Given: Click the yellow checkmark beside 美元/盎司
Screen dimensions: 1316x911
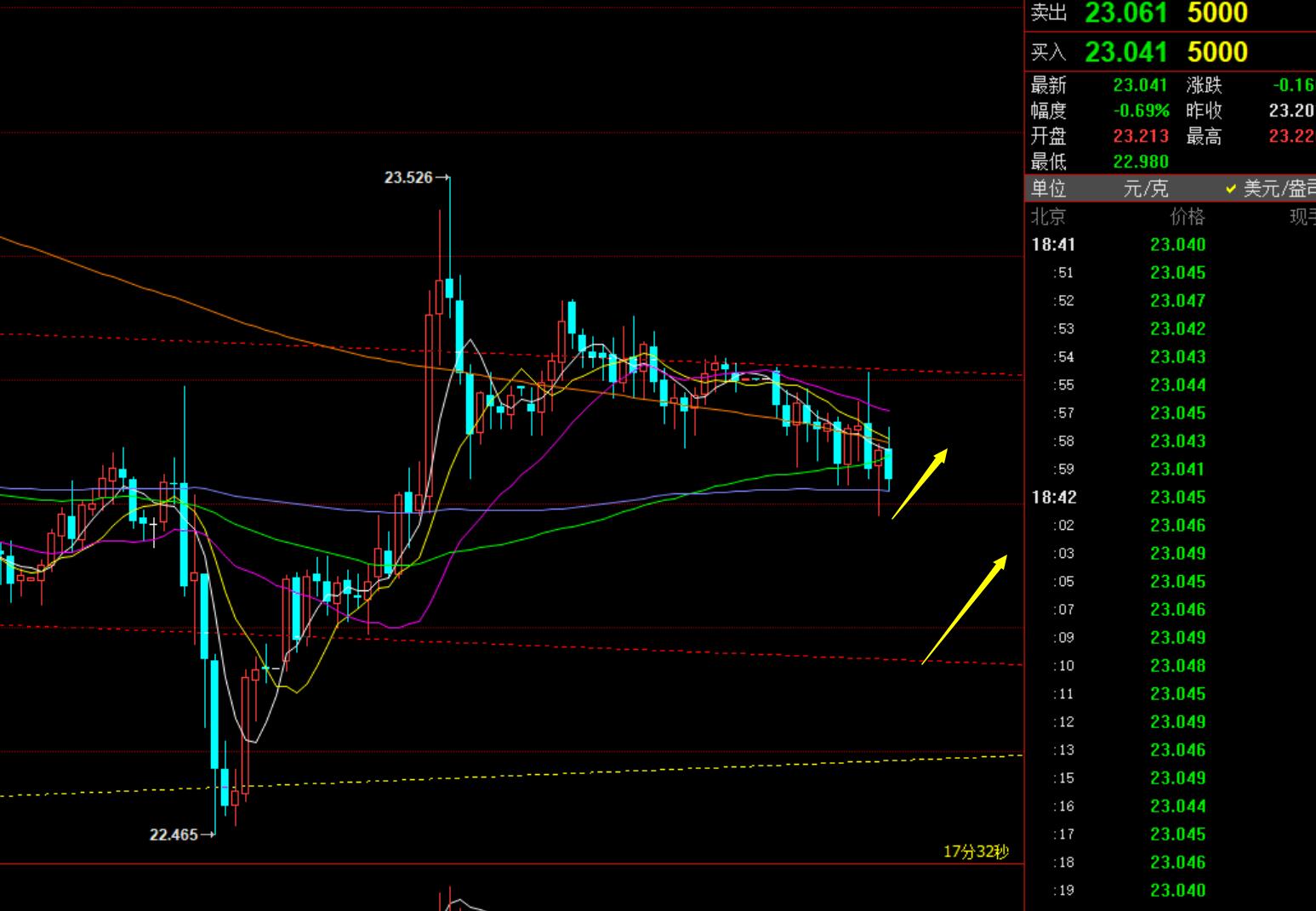Looking at the screenshot, I should coord(1230,189).
